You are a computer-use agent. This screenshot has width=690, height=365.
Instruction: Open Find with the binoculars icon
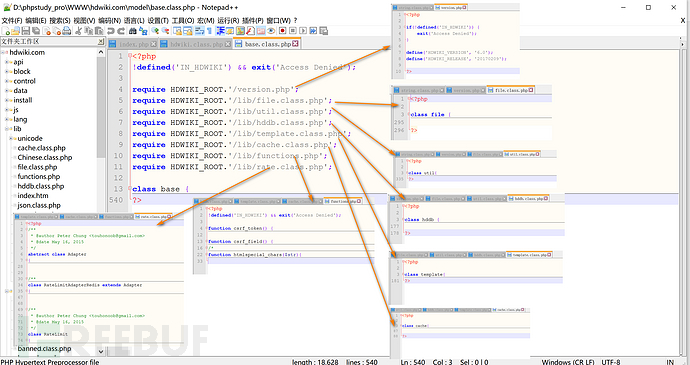[x=132, y=31]
